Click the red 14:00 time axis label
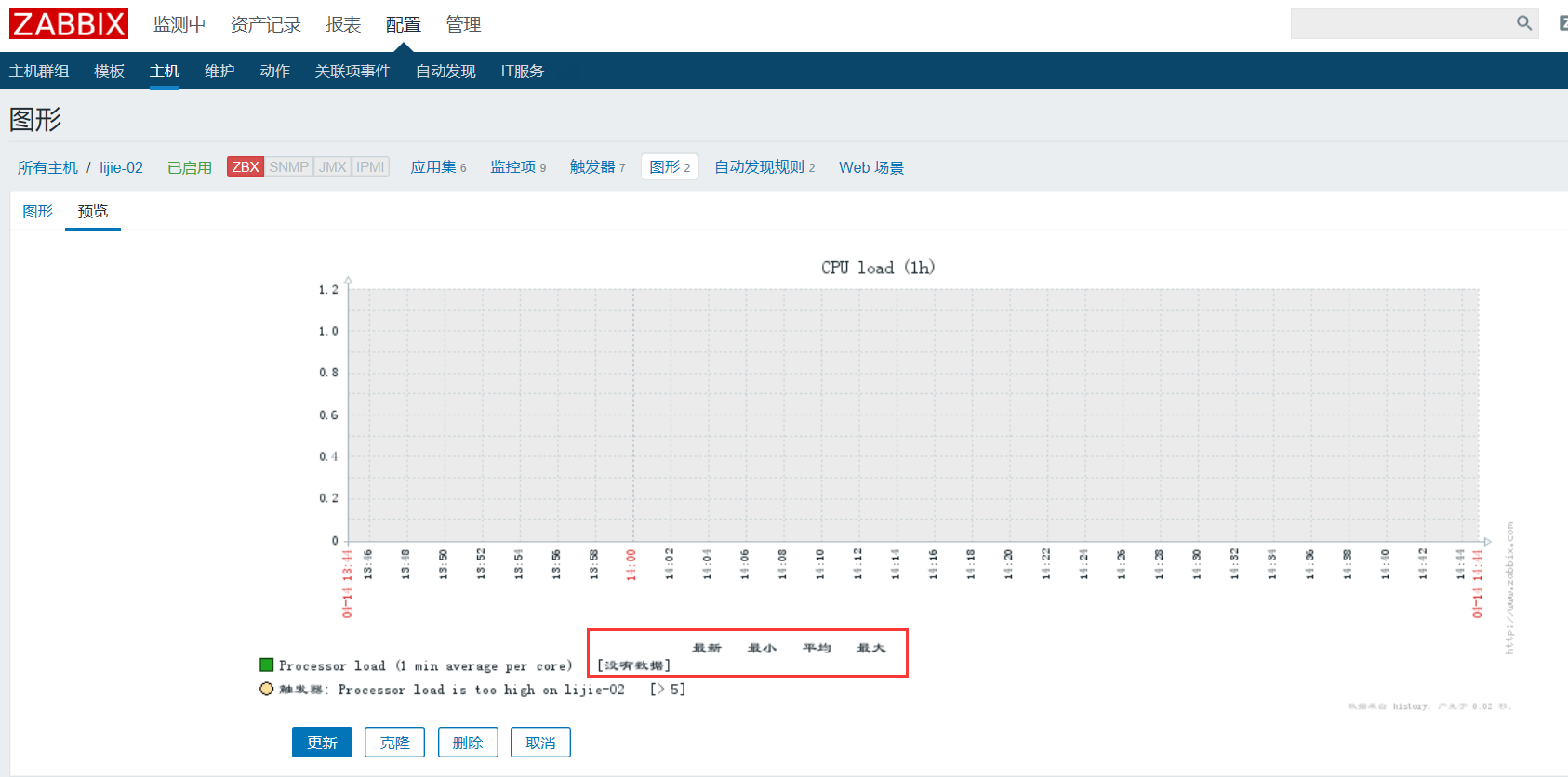This screenshot has height=777, width=1568. pyautogui.click(x=631, y=564)
